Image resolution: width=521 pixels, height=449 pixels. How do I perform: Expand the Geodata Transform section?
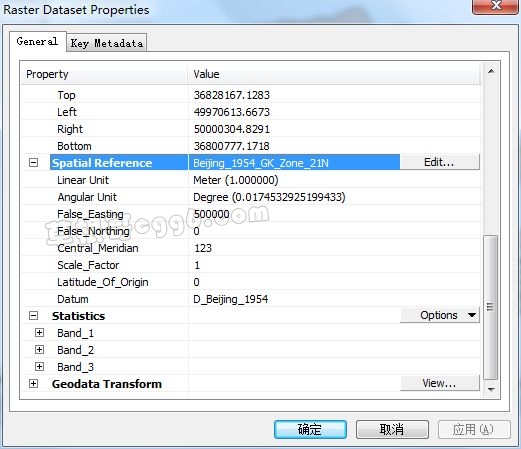coord(33,384)
